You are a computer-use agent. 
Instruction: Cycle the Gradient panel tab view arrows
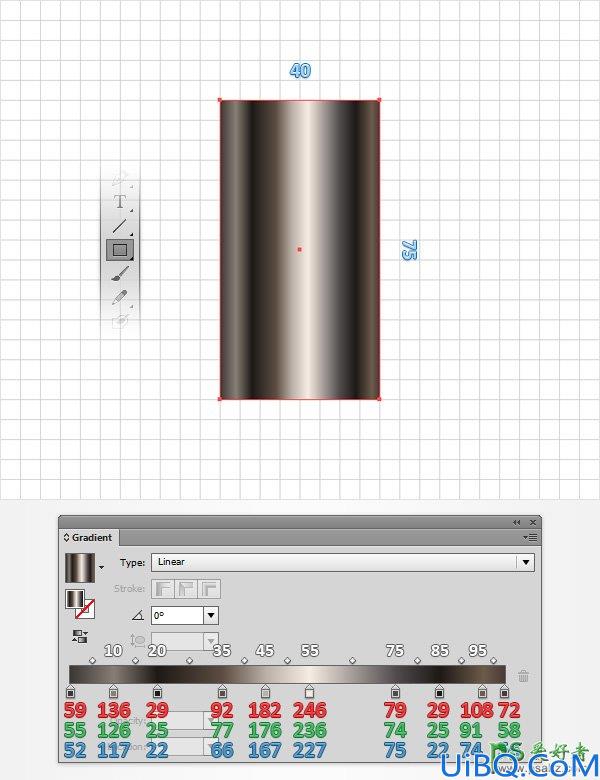66,537
